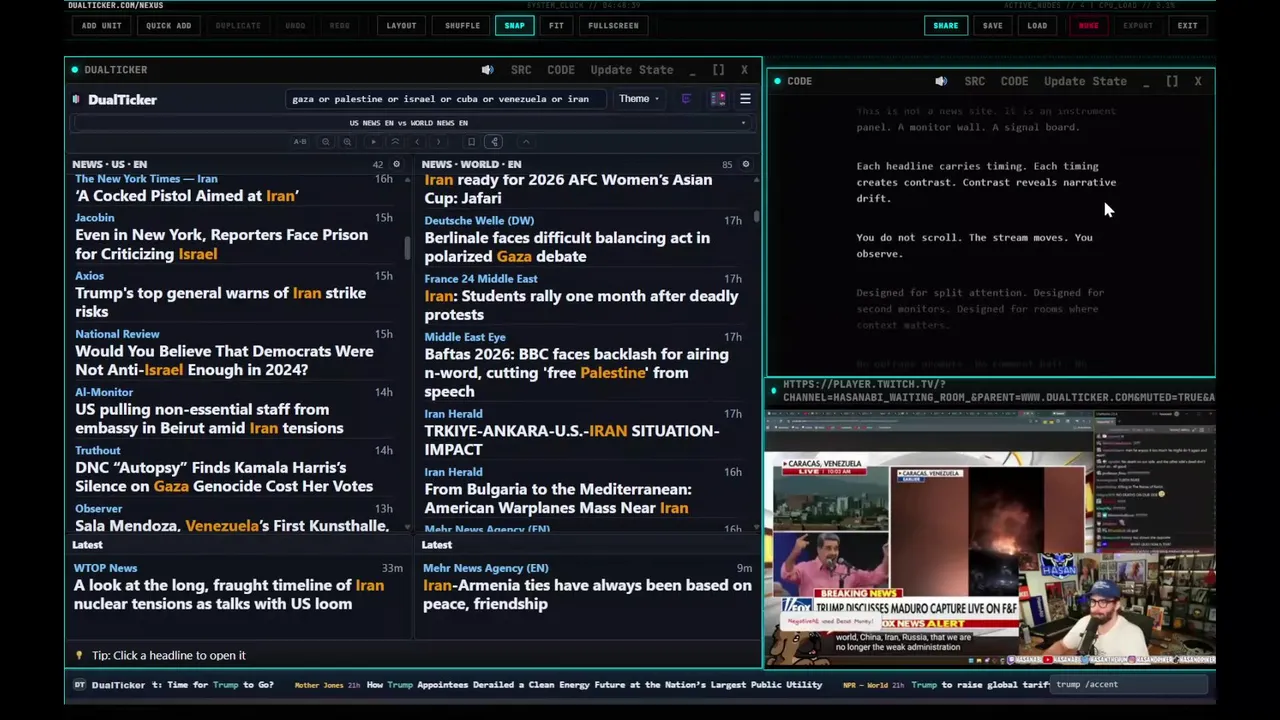Image resolution: width=1280 pixels, height=720 pixels.
Task: Click the keyword search field with gaza query
Action: [445, 99]
